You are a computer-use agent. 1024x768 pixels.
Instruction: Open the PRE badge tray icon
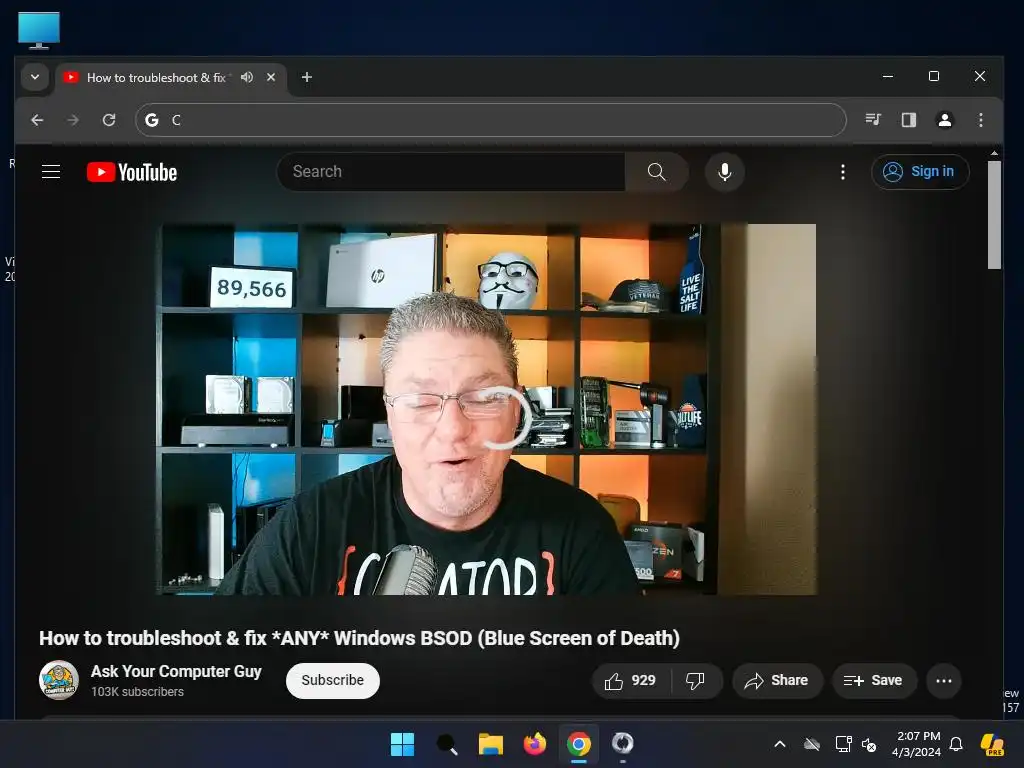point(993,744)
